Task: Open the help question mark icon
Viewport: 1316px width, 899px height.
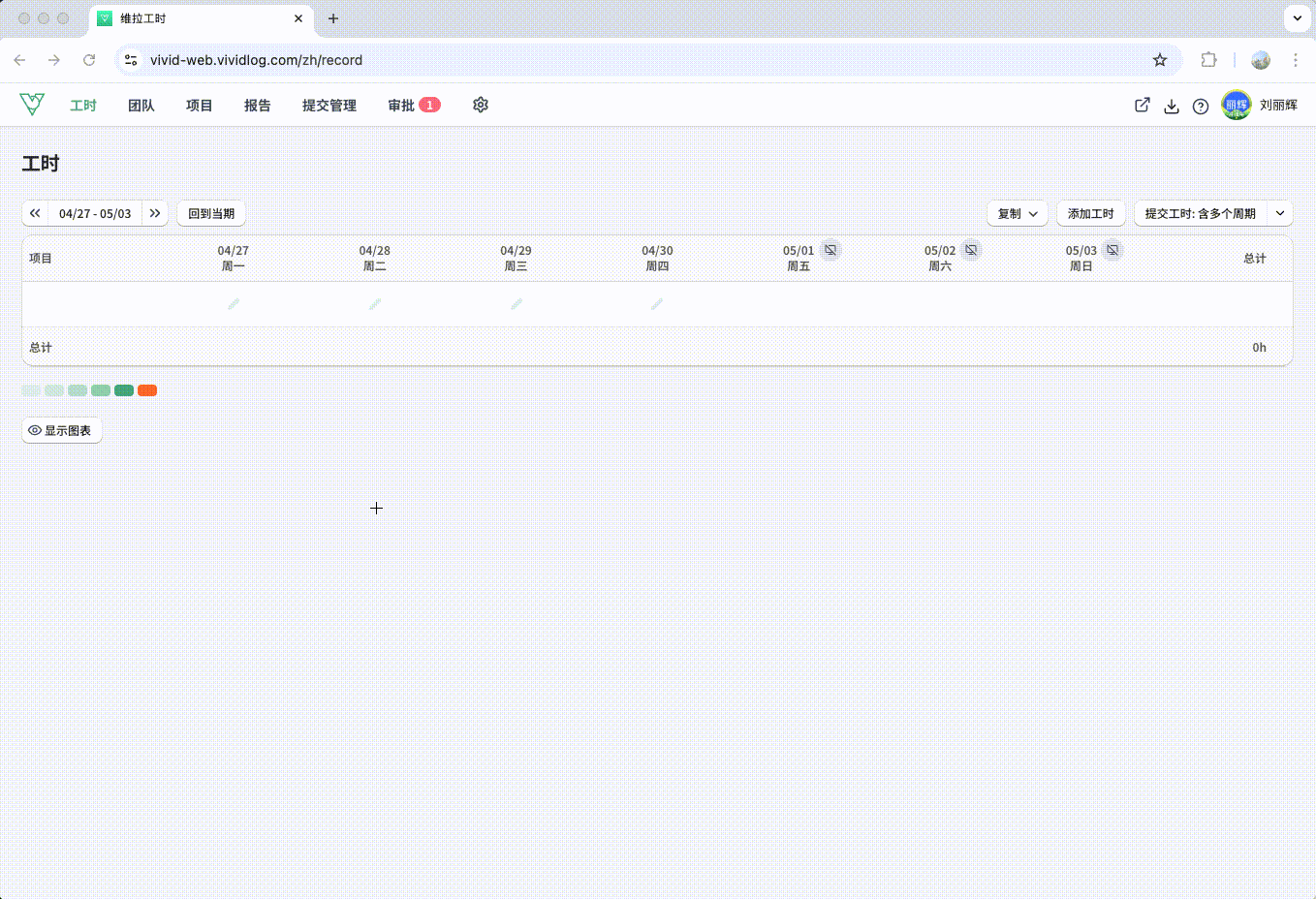Action: pyautogui.click(x=1201, y=106)
